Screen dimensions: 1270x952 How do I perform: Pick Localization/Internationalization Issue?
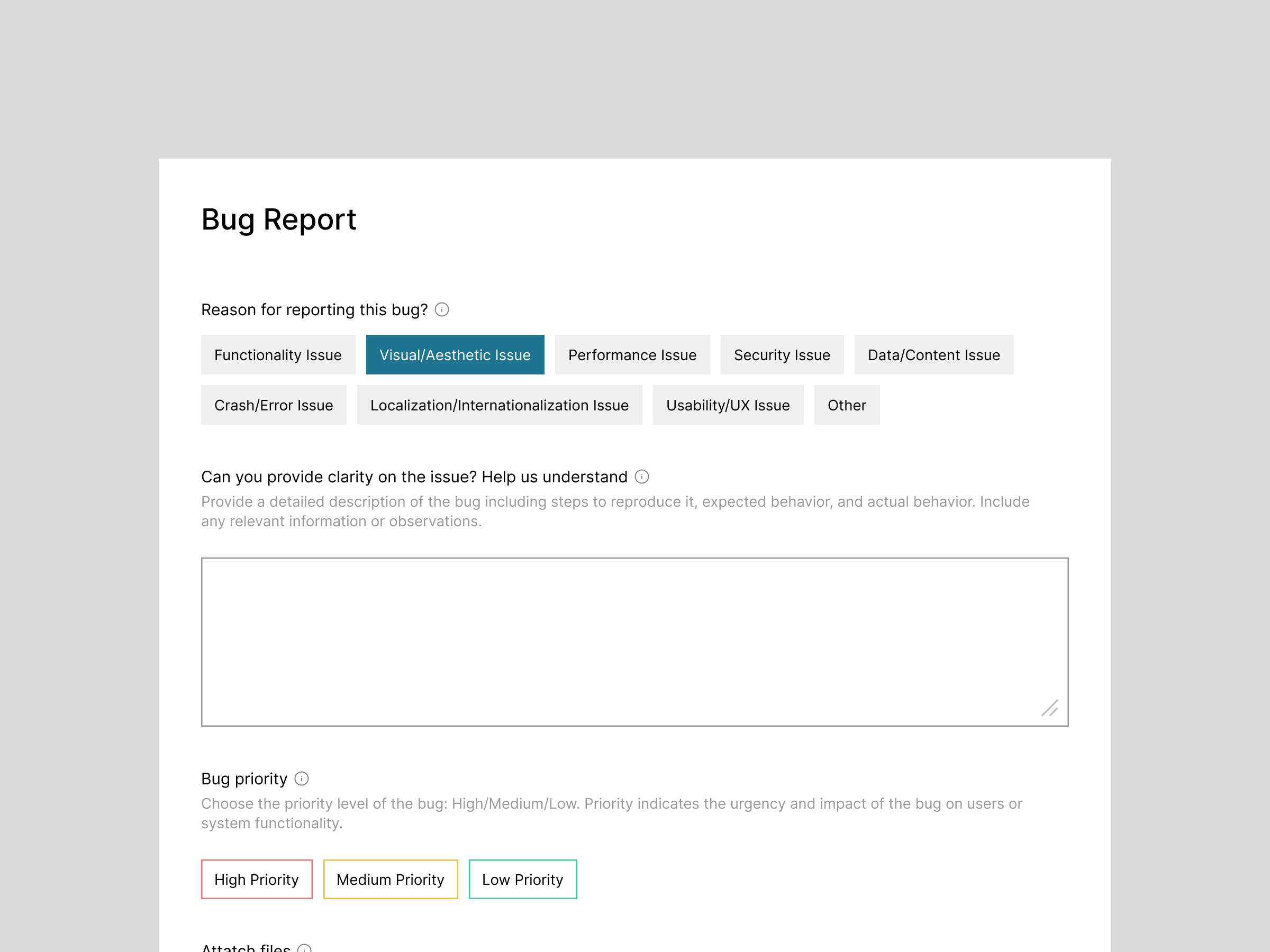[x=500, y=405]
